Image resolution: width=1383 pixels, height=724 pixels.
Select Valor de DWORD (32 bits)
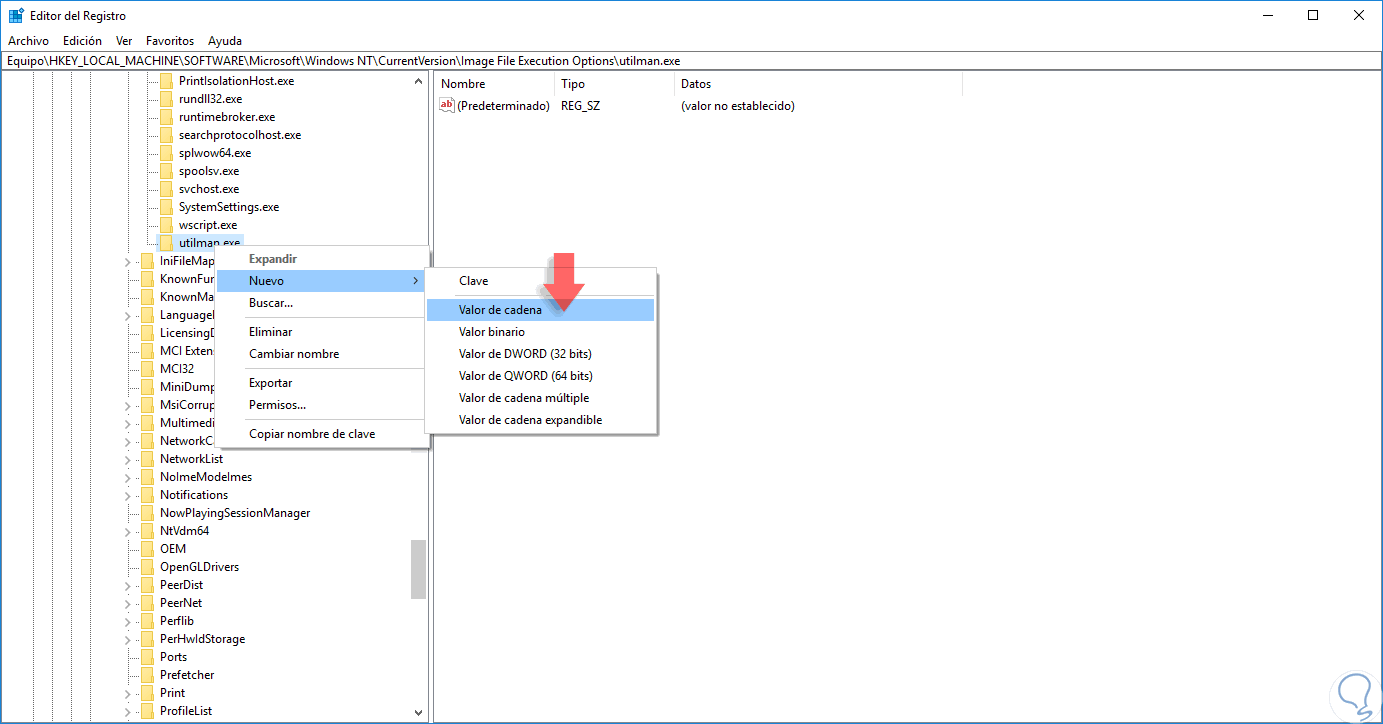[x=540, y=354]
